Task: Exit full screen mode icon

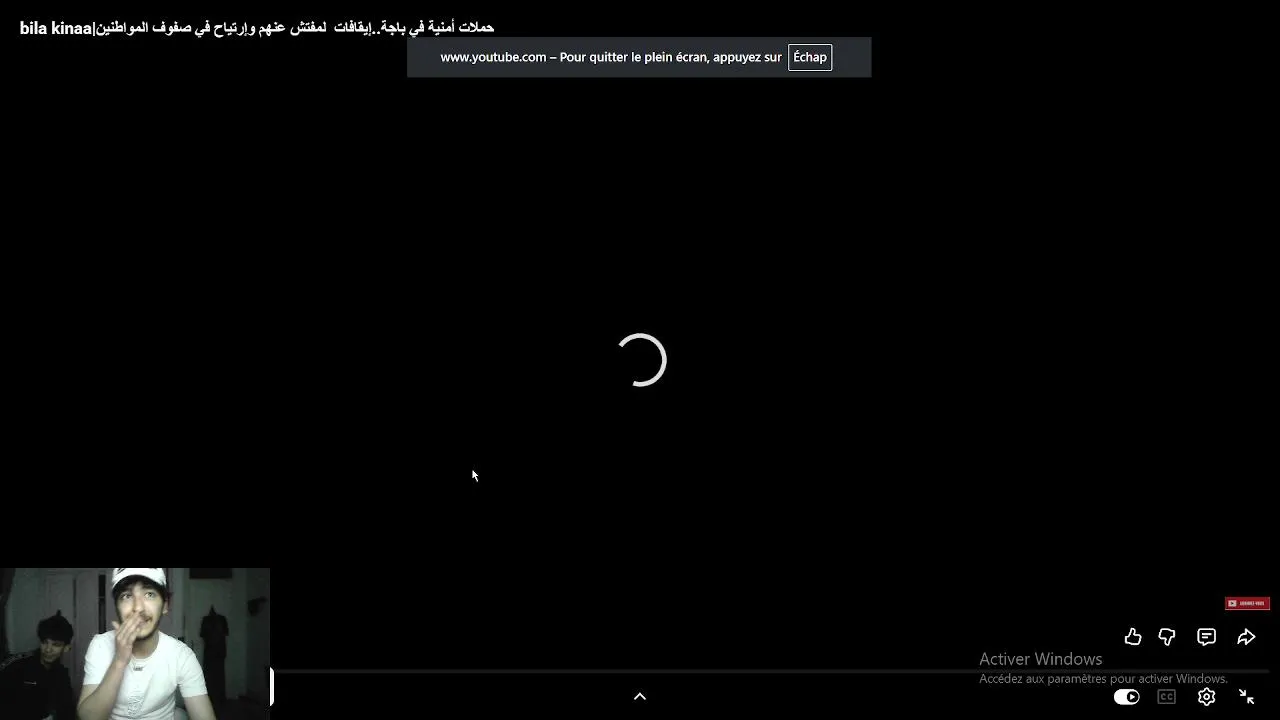Action: [1246, 697]
